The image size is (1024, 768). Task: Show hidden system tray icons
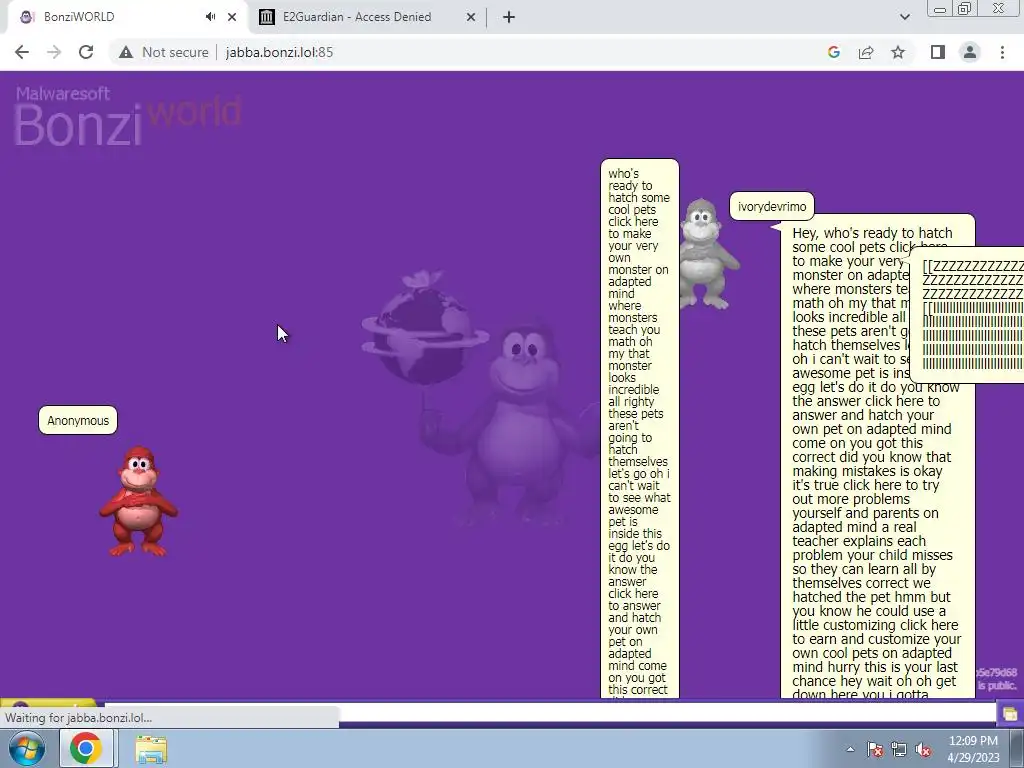[x=850, y=749]
